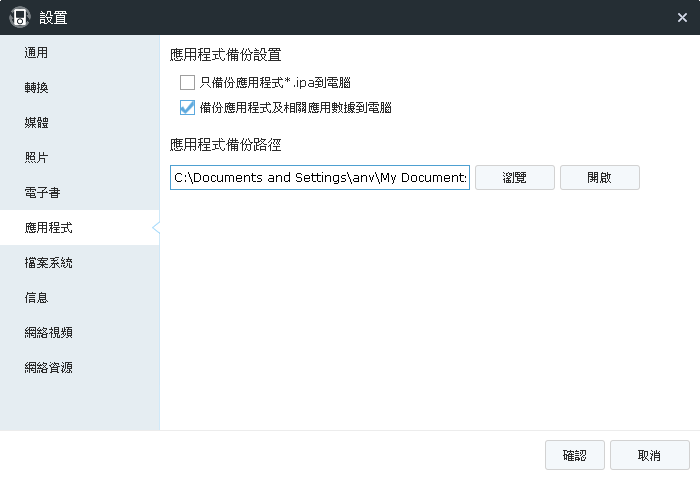Screen dimensions: 700x480
Task: Go to the 照片 settings page
Action: click(37, 157)
